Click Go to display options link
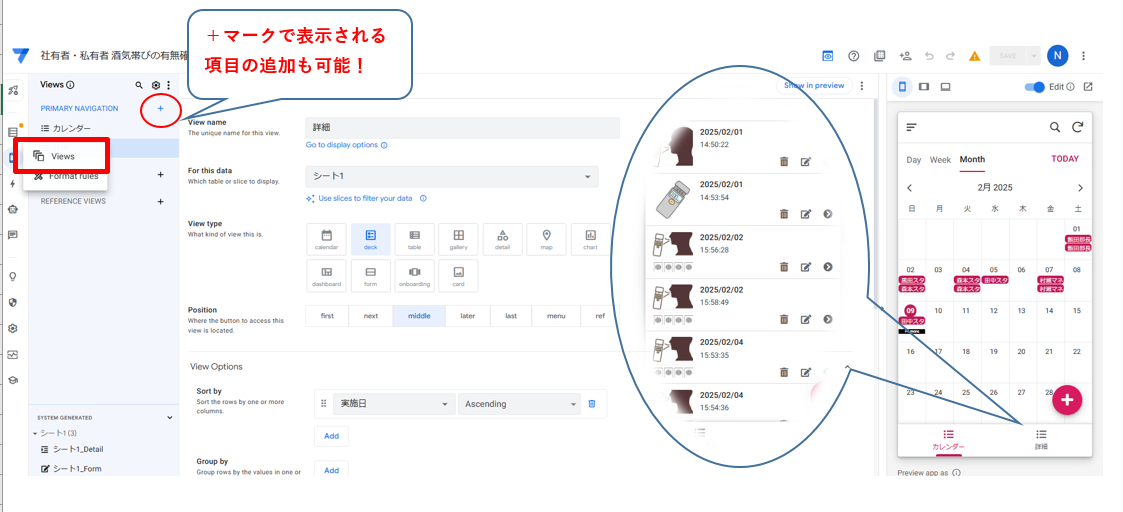1123x512 pixels. pos(342,145)
